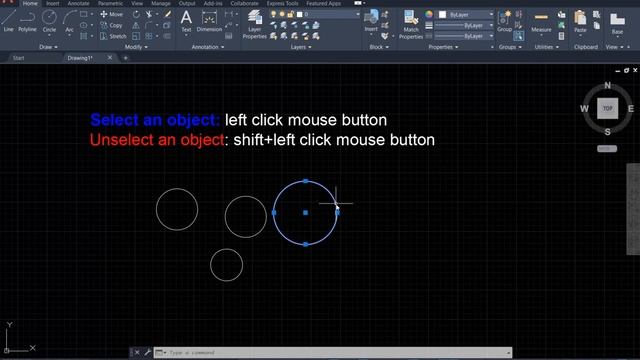Add a new drawing tab

pos(125,58)
